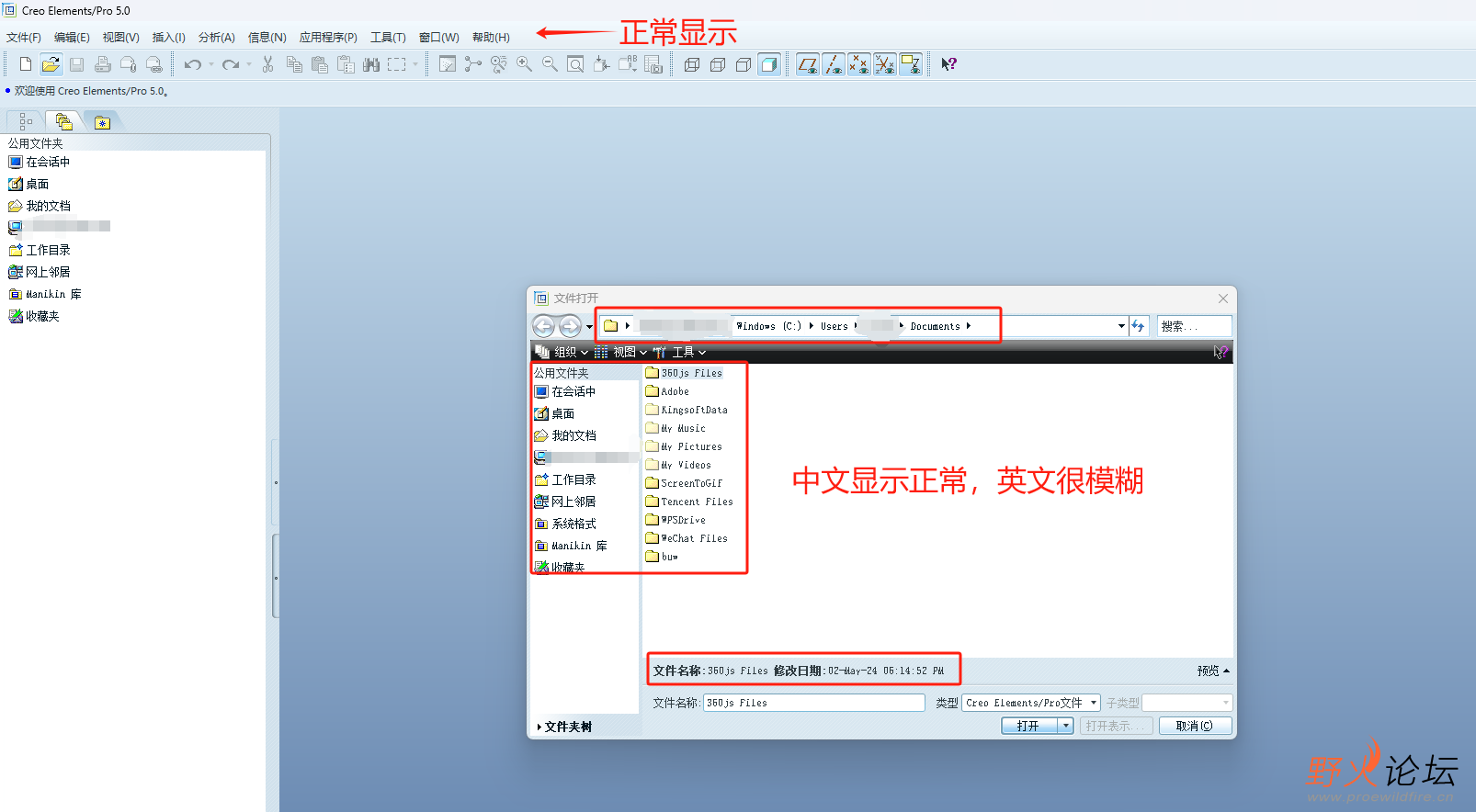Click the 文件名称 input field

click(x=814, y=703)
